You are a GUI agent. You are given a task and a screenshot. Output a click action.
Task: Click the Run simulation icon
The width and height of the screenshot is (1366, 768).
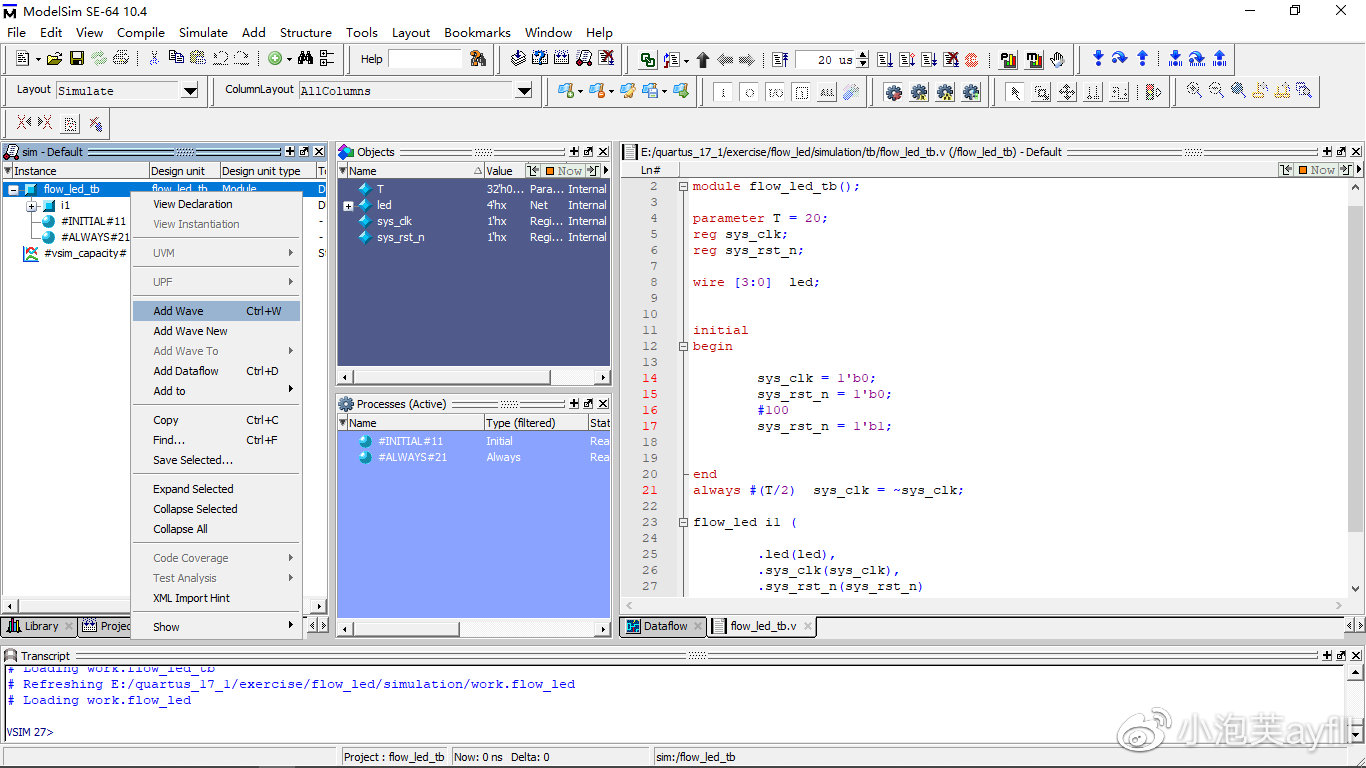point(885,60)
